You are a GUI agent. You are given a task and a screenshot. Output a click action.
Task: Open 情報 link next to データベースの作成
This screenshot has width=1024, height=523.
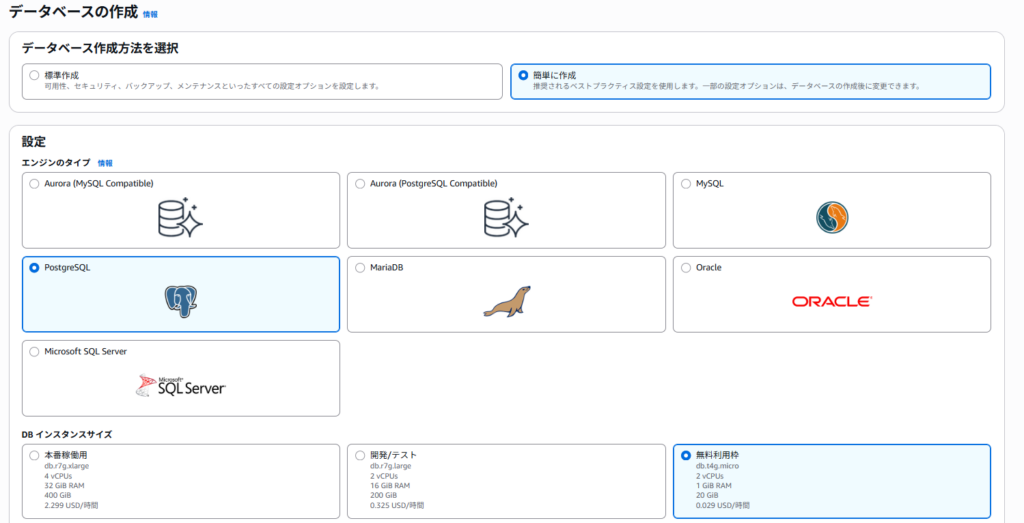(x=150, y=14)
